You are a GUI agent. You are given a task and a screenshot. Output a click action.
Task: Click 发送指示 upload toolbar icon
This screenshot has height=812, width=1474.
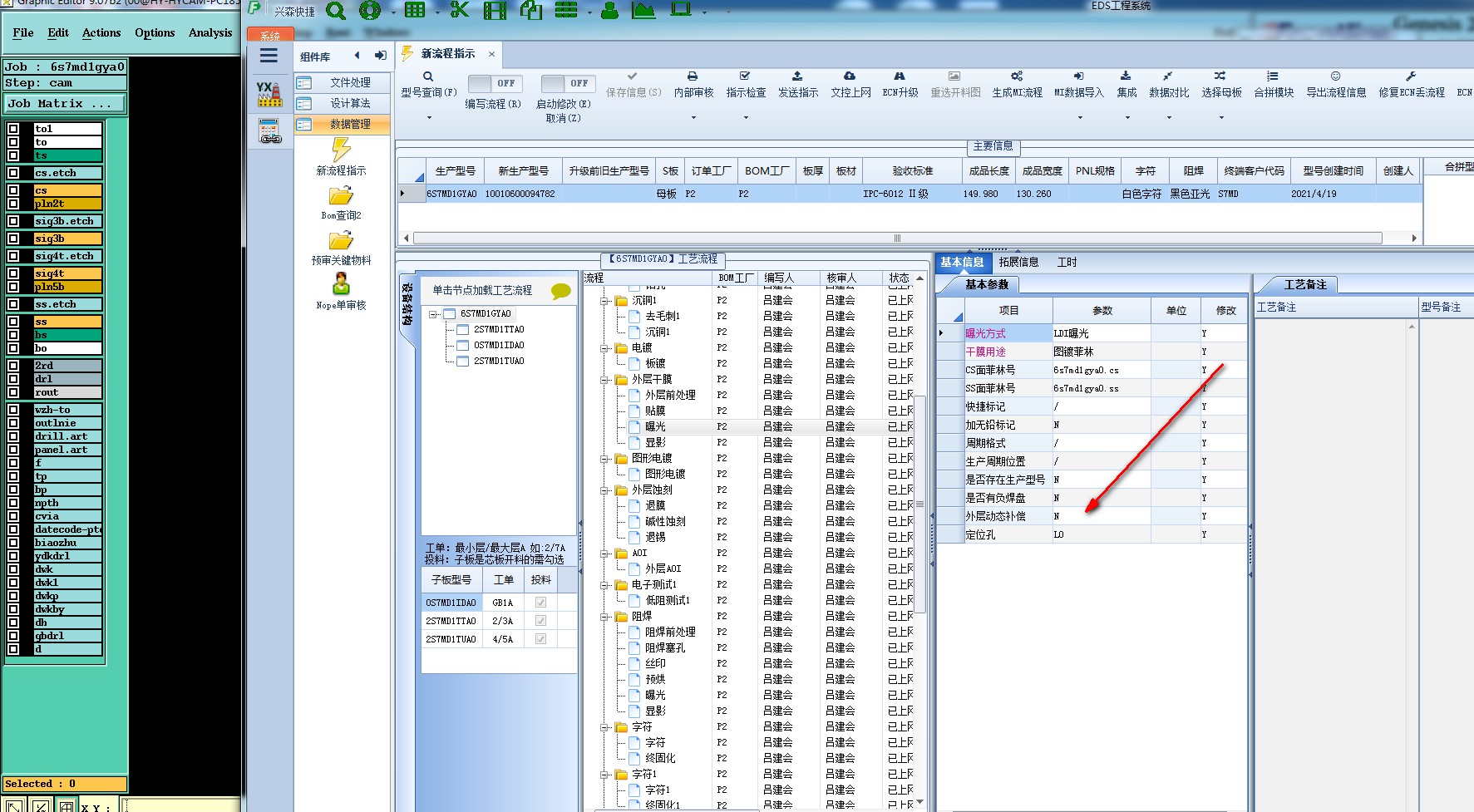[x=797, y=76]
